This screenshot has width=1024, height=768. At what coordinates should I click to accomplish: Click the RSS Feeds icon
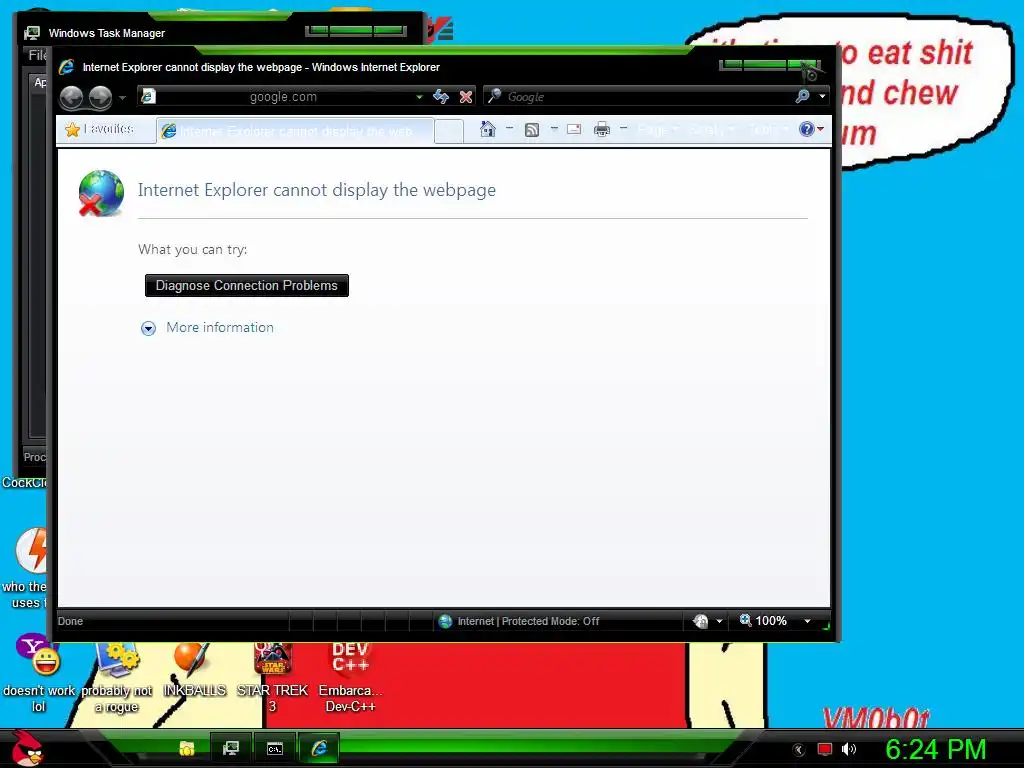(532, 129)
